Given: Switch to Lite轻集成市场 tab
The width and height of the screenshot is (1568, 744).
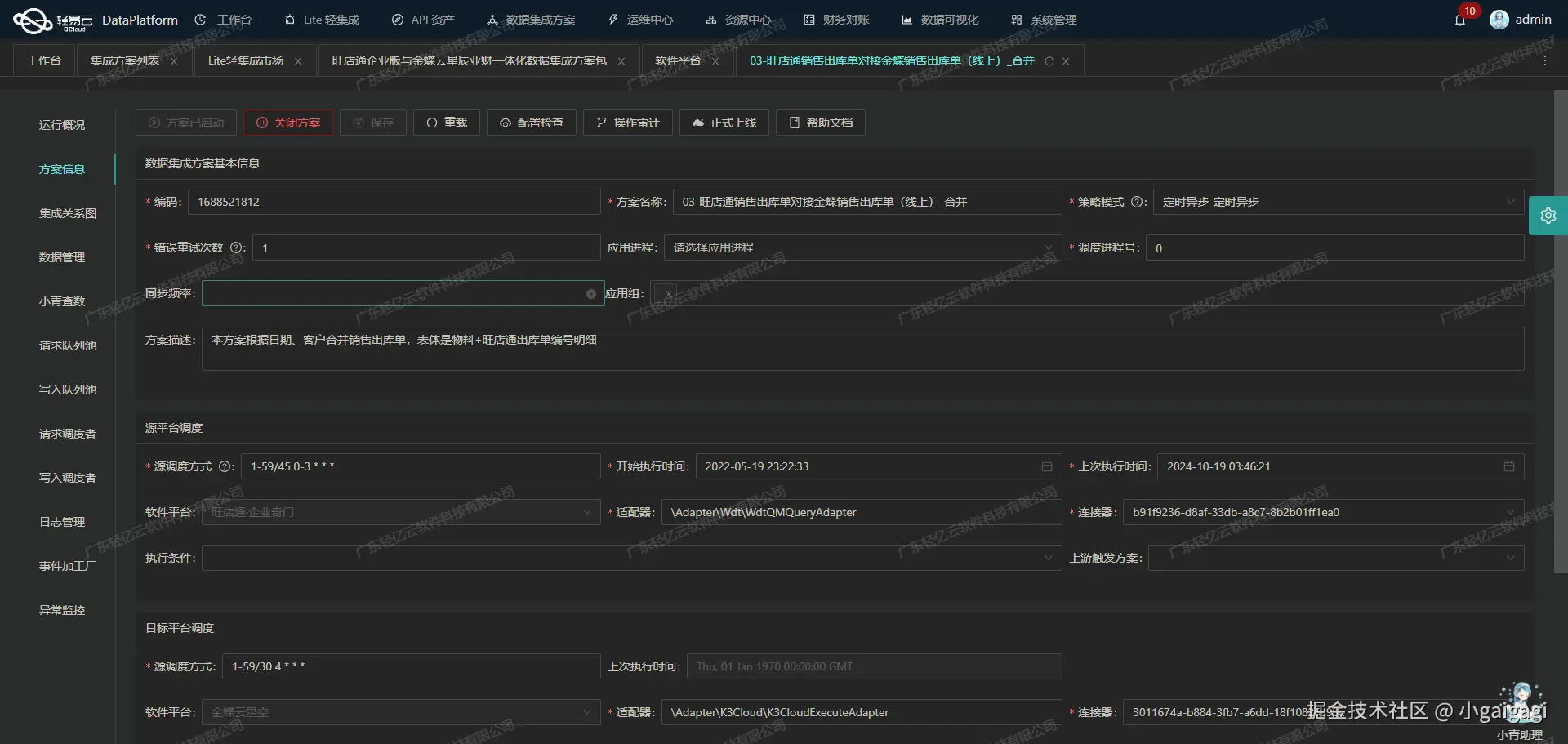Looking at the screenshot, I should (246, 61).
